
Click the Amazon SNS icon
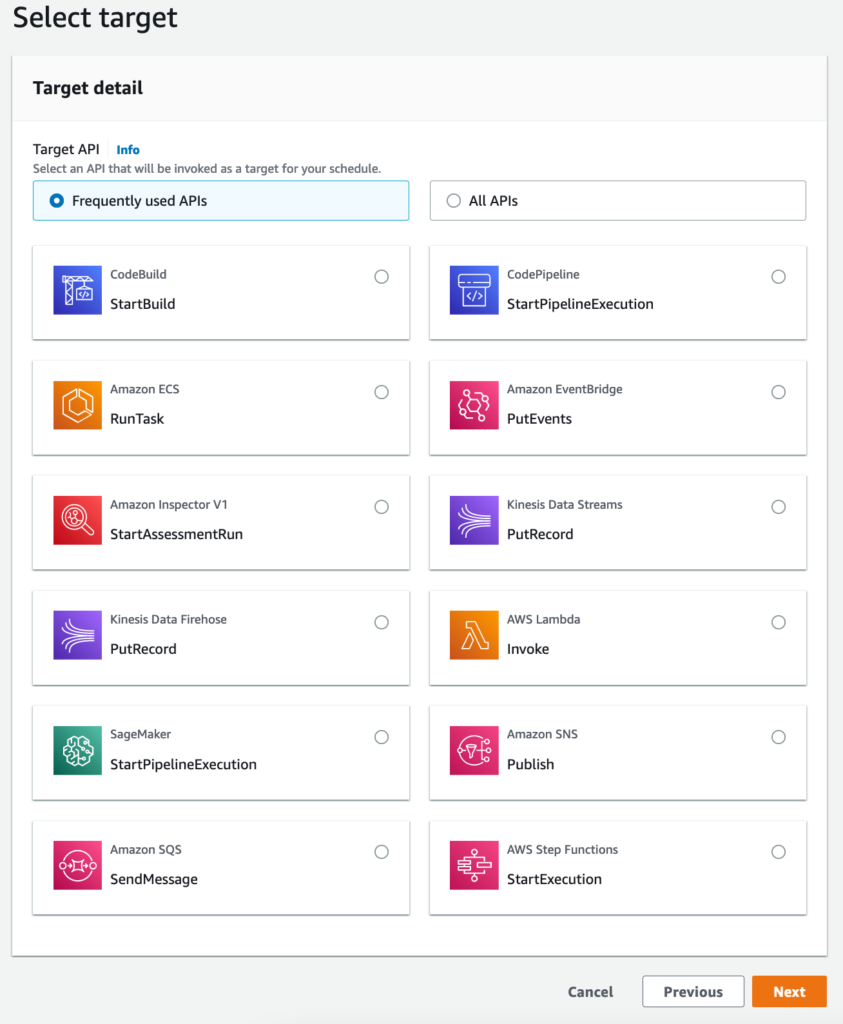tap(474, 750)
